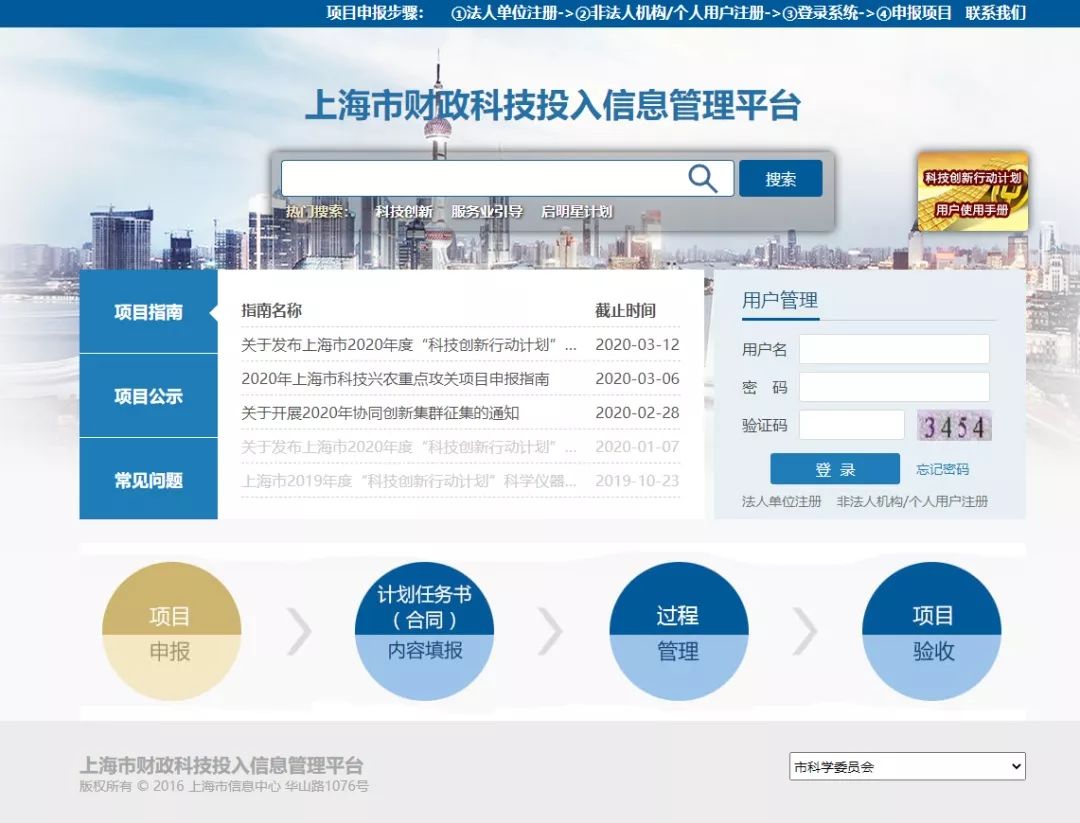Open 法人单位注册 registration link
This screenshot has width=1080, height=823.
781,501
